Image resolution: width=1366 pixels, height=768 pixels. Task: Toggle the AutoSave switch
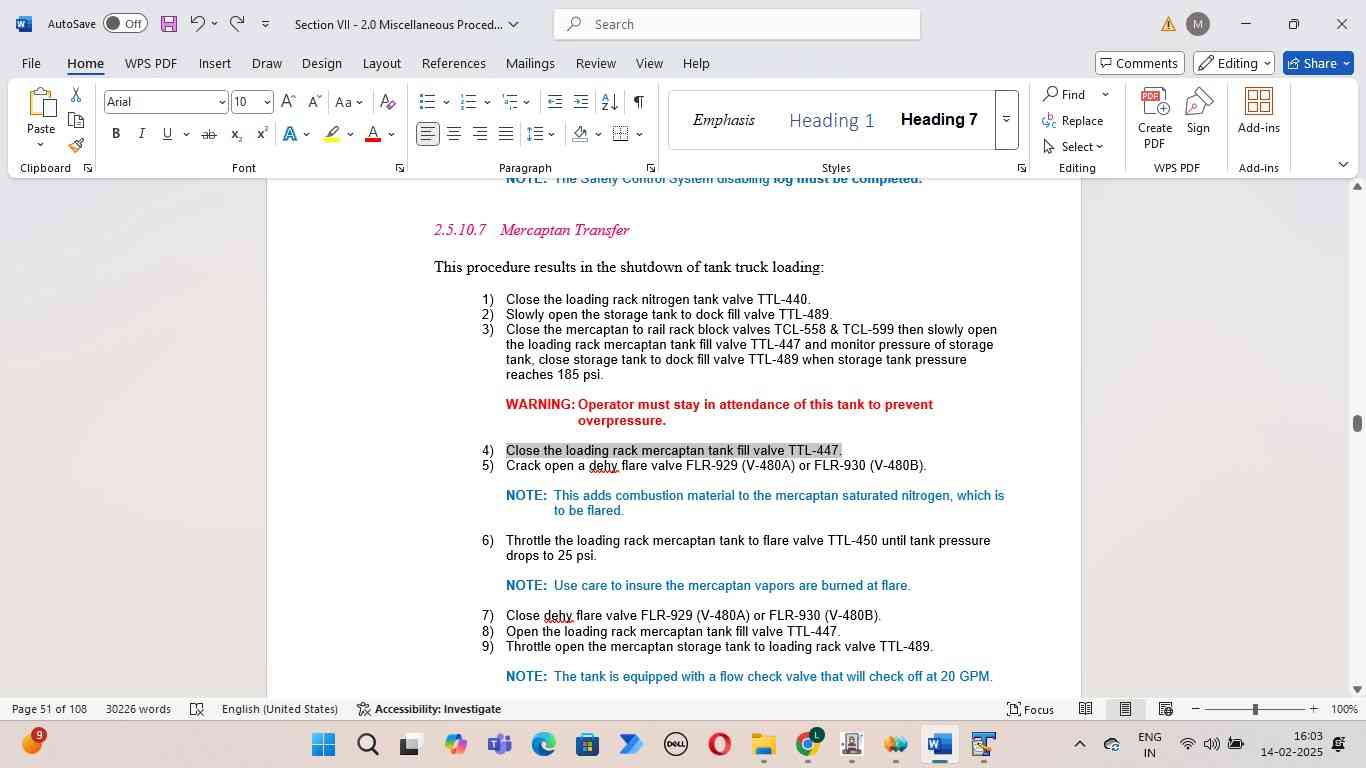125,24
